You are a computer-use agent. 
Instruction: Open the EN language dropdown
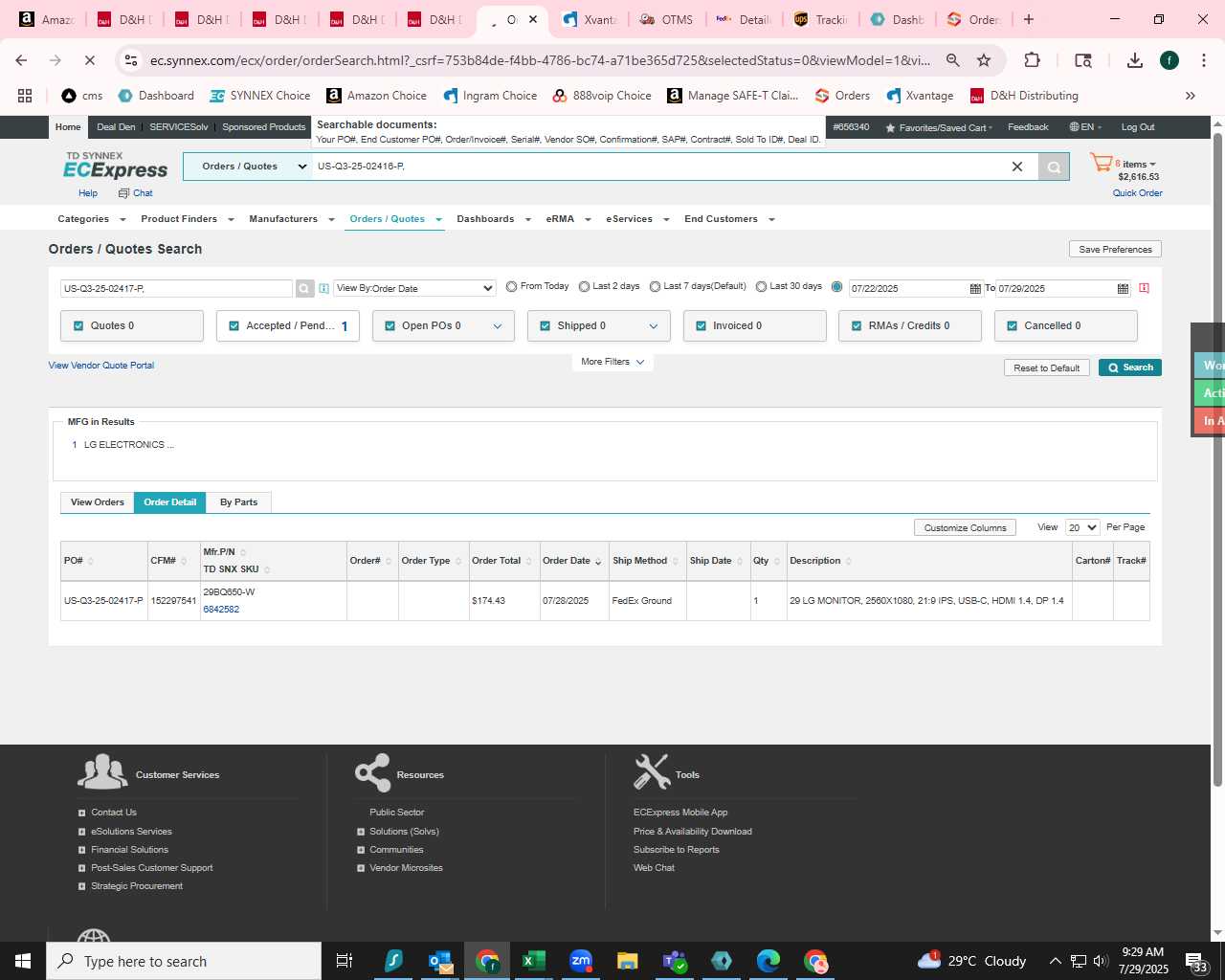click(1086, 127)
